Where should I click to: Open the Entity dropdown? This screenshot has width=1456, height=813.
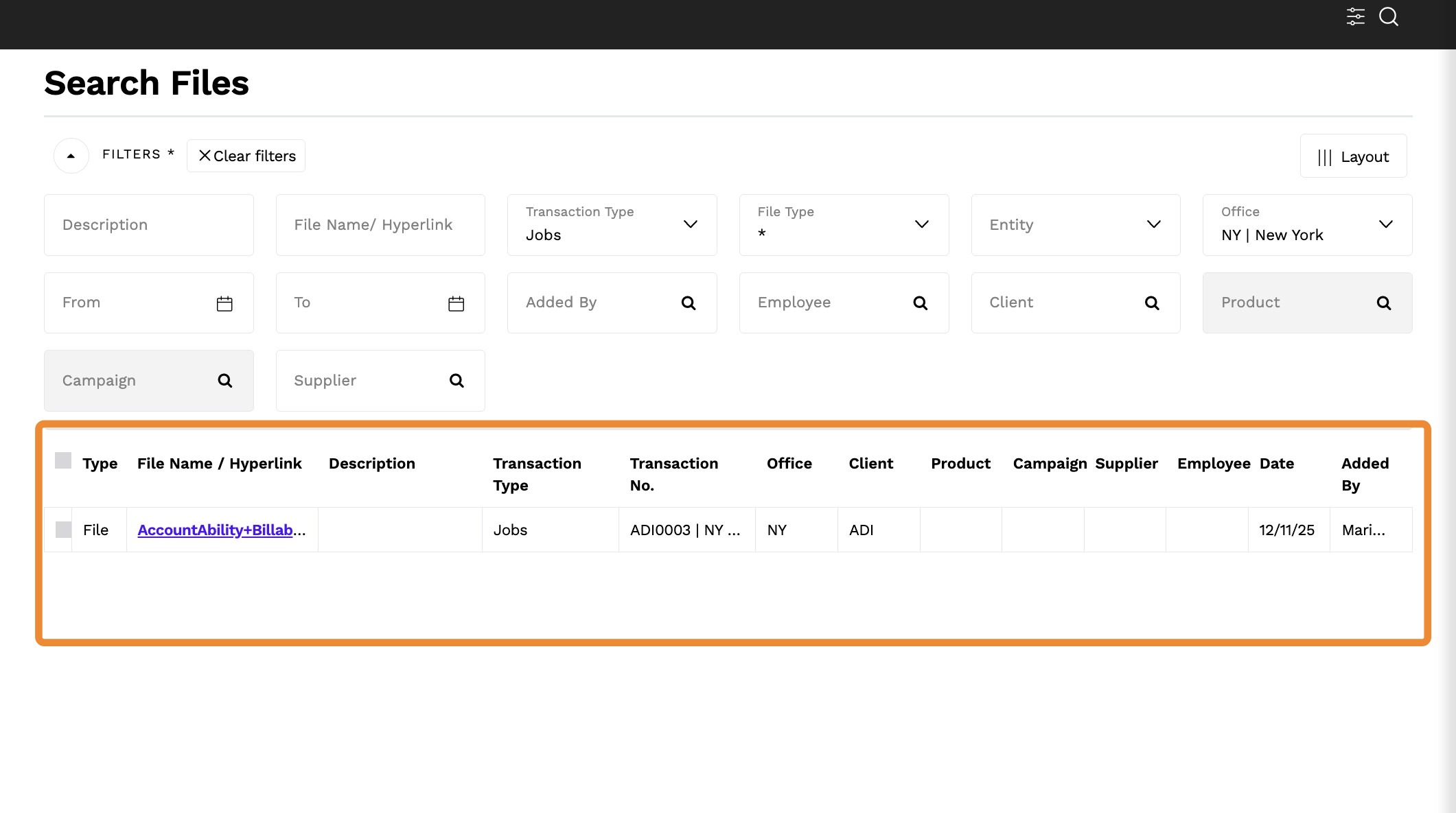[1154, 224]
